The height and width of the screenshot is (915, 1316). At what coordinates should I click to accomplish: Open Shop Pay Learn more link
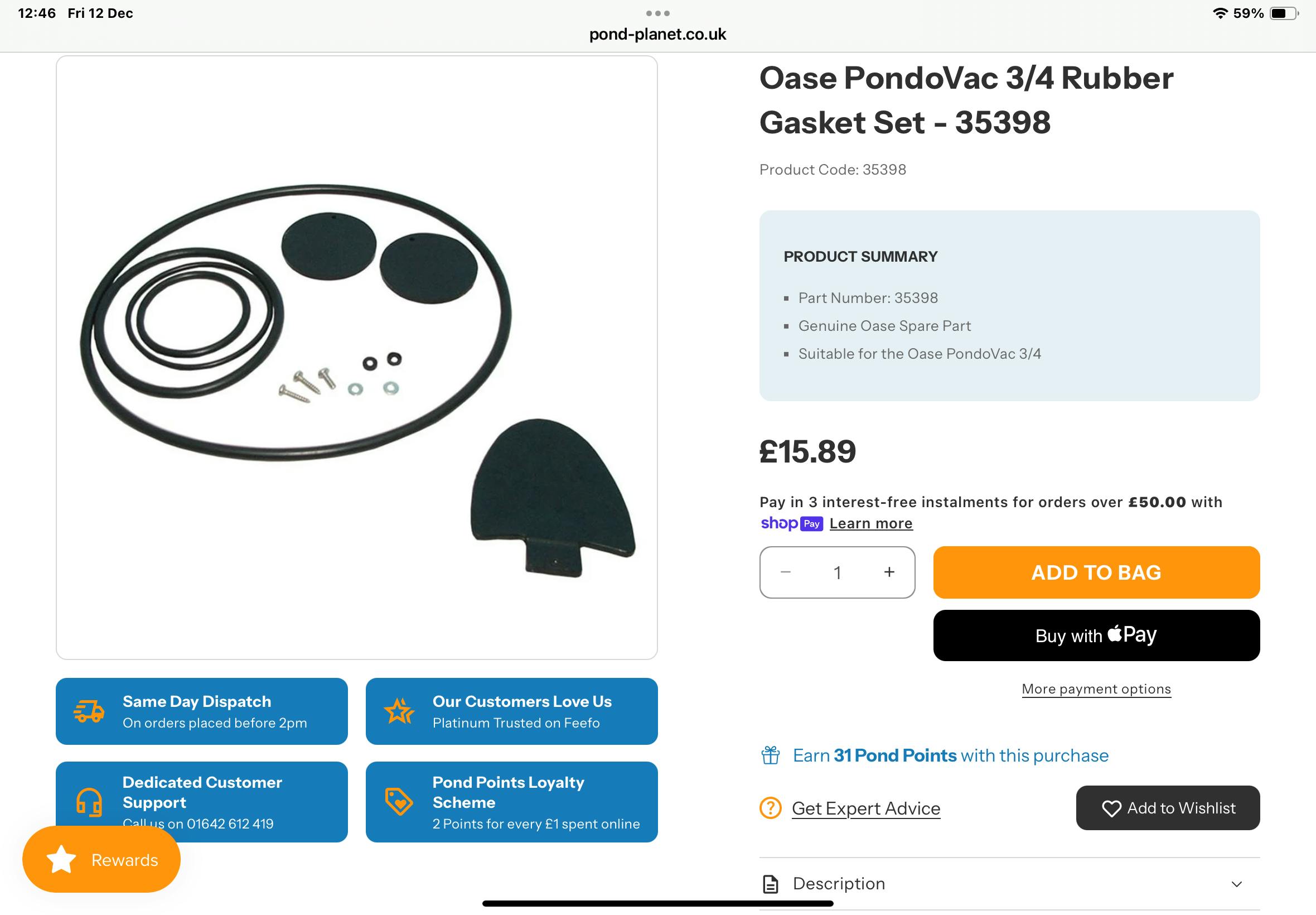871,523
